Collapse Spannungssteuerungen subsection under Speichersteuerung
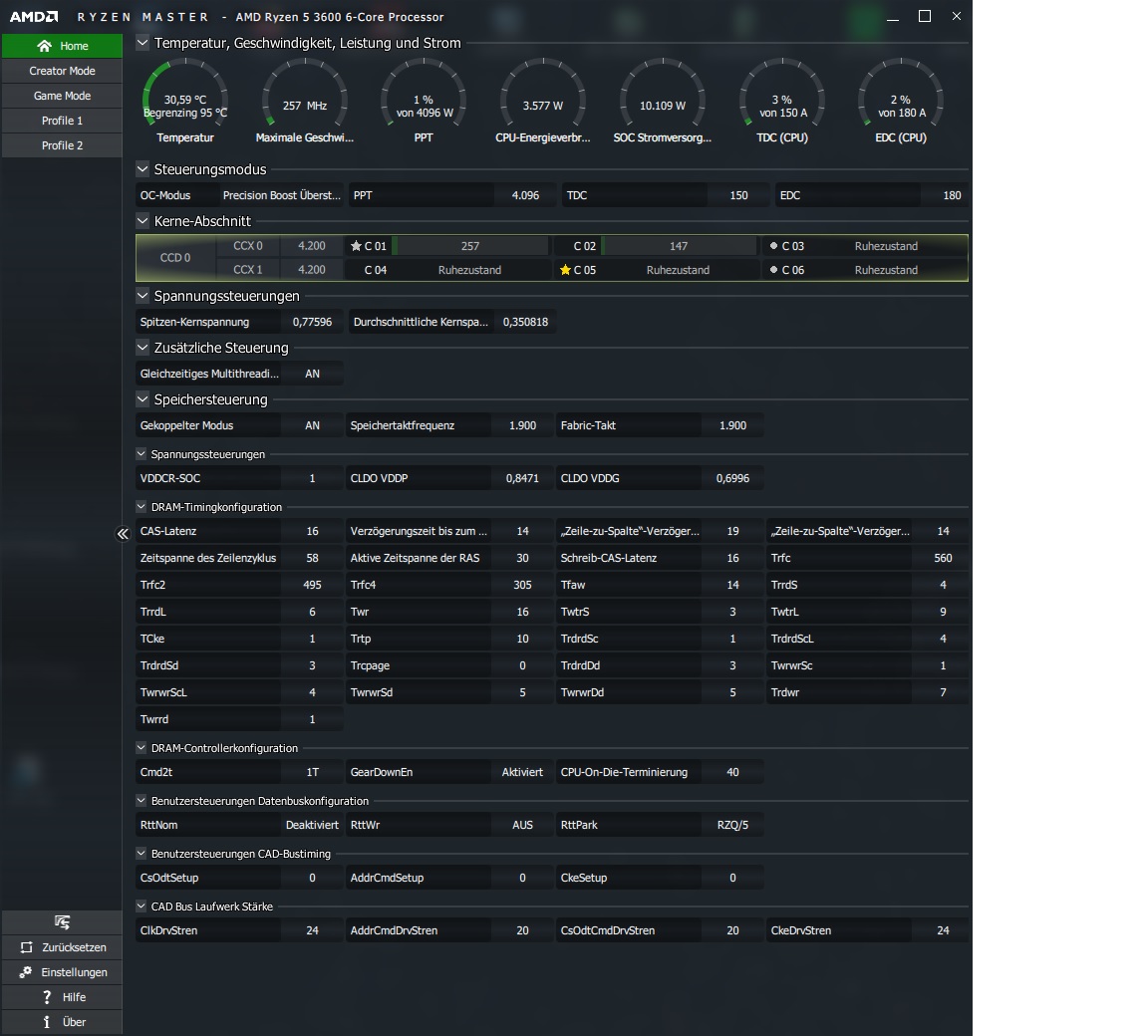The width and height of the screenshot is (1148, 1036). [x=142, y=453]
